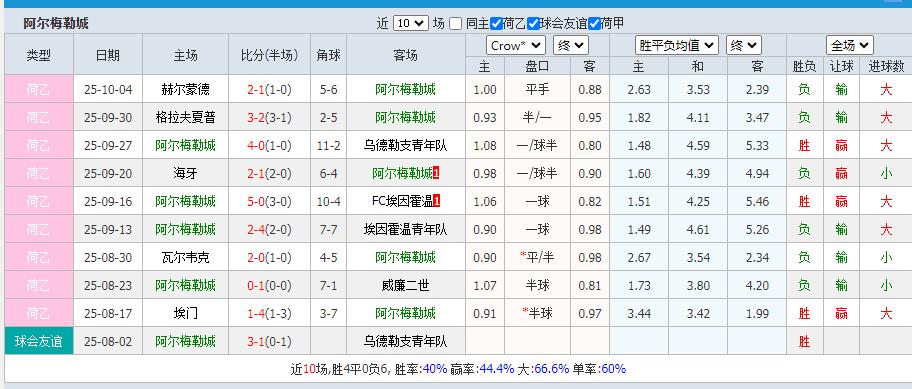Click the date 25-09-16

108,201
